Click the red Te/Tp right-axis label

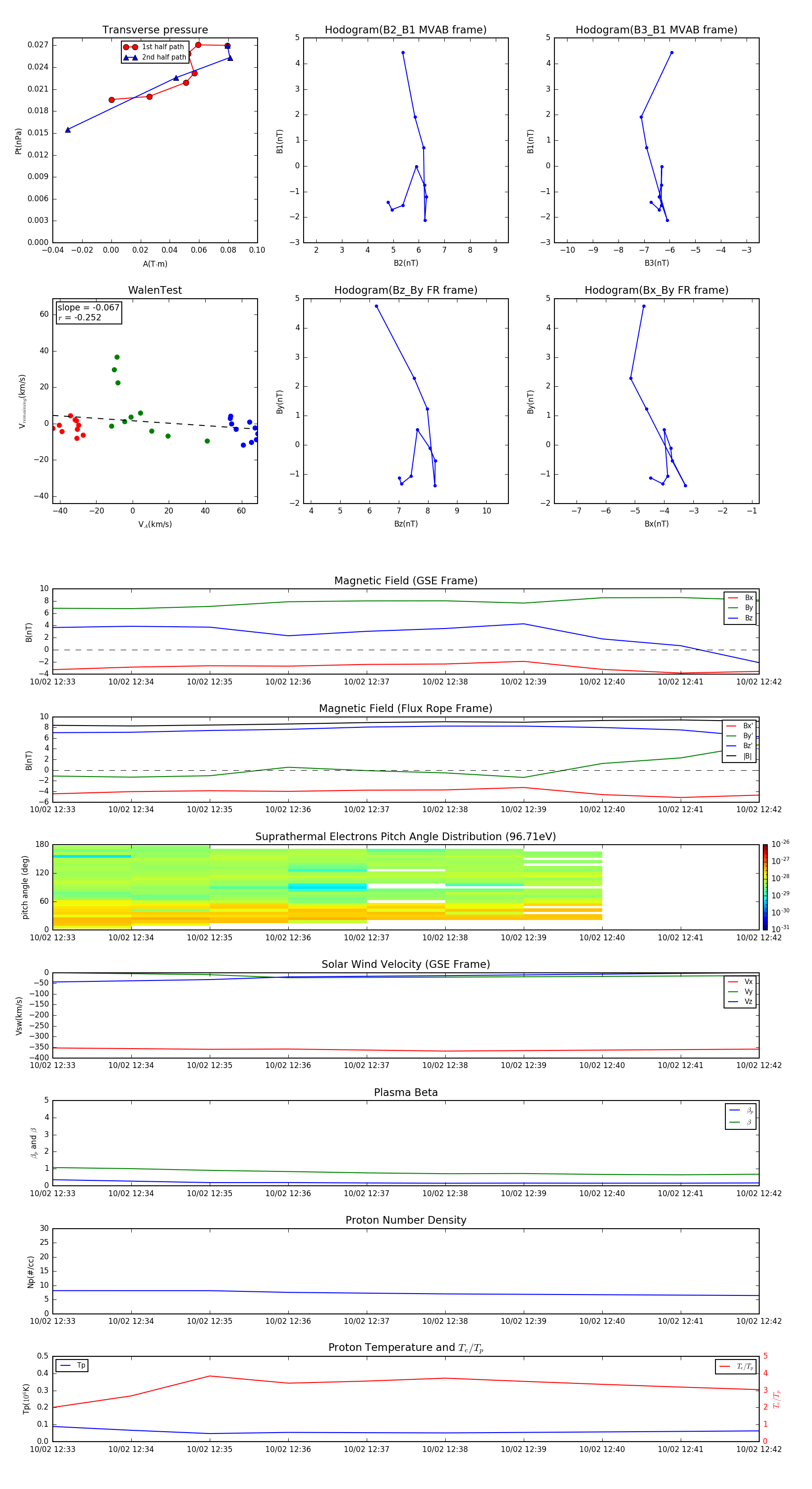776,1399
